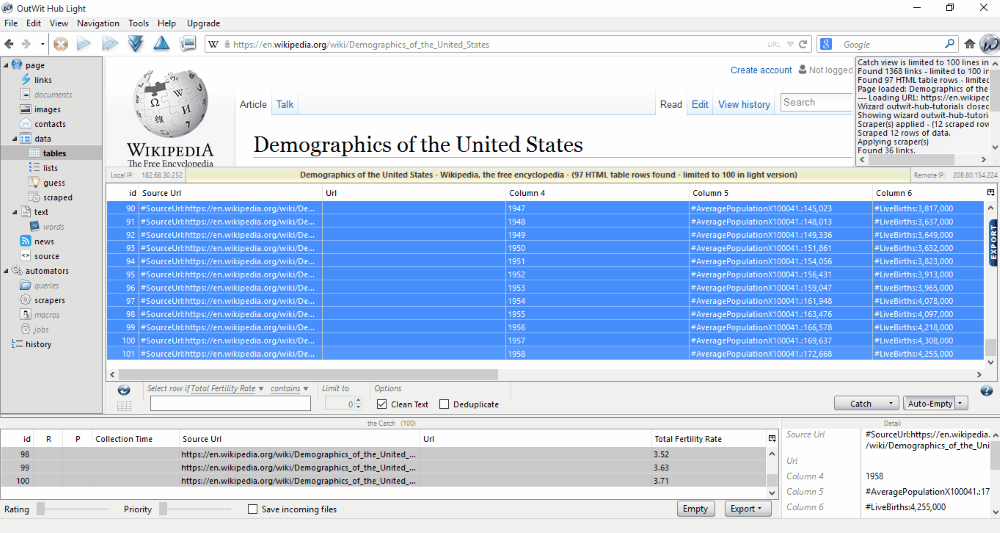Select guess in the sidebar tree
The image size is (1000, 533).
click(x=54, y=182)
